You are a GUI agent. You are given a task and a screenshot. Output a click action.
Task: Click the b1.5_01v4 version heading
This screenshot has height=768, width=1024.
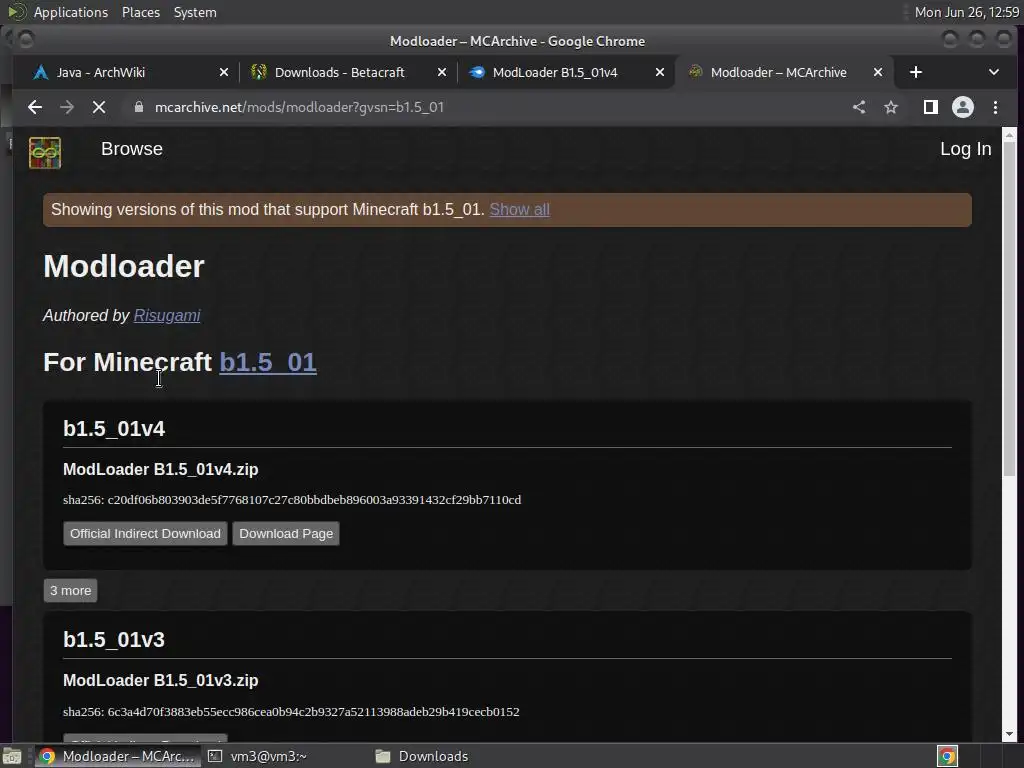[x=114, y=428]
